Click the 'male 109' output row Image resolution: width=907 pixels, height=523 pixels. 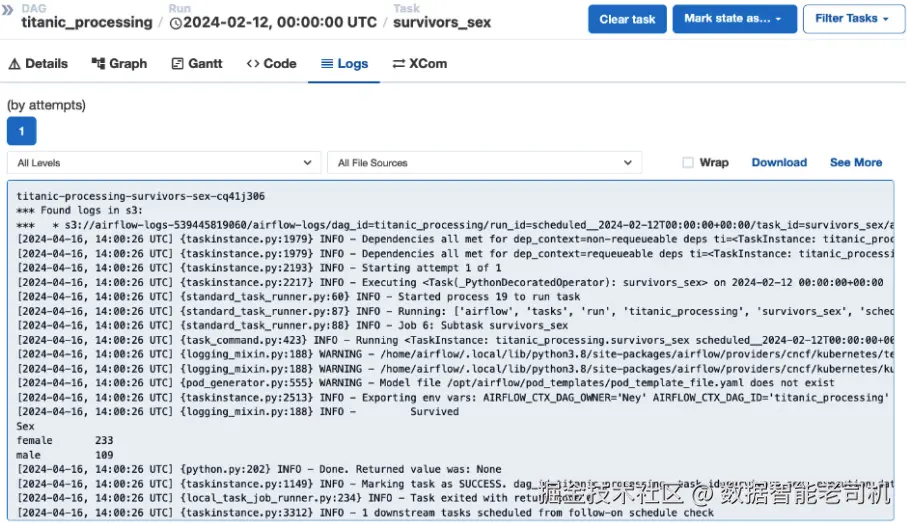tap(65, 455)
